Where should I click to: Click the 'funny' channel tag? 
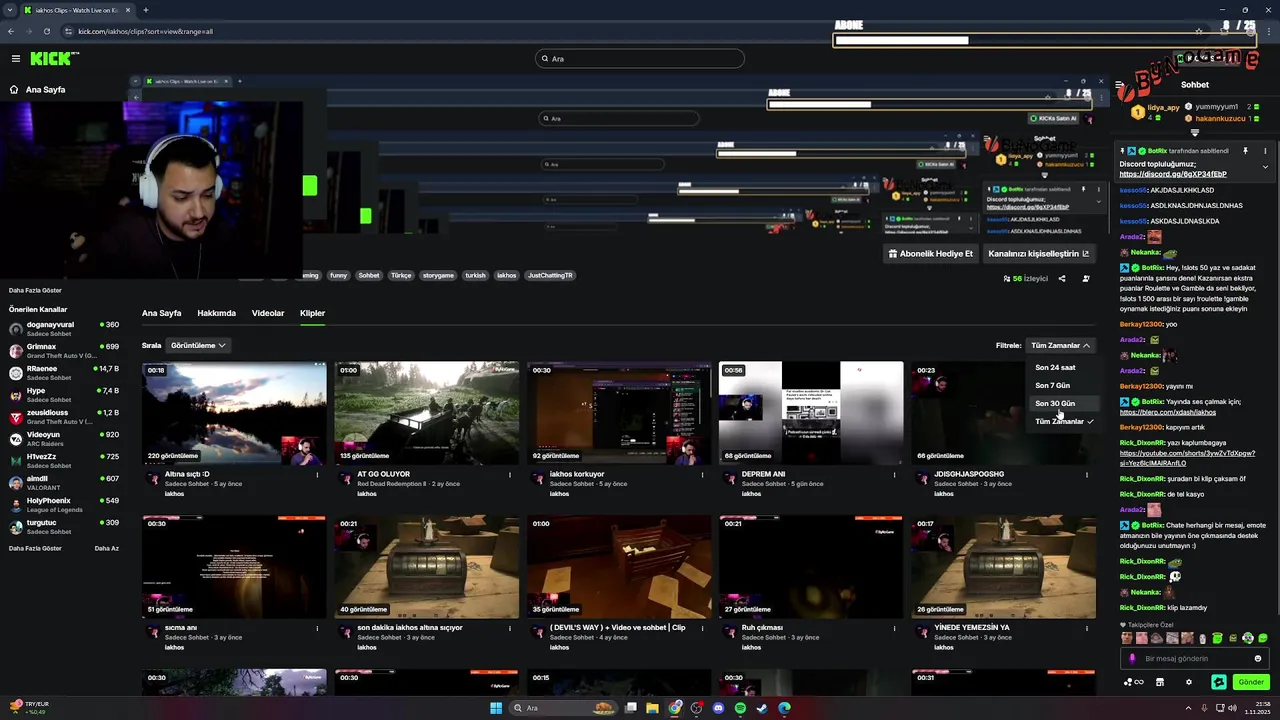338,275
